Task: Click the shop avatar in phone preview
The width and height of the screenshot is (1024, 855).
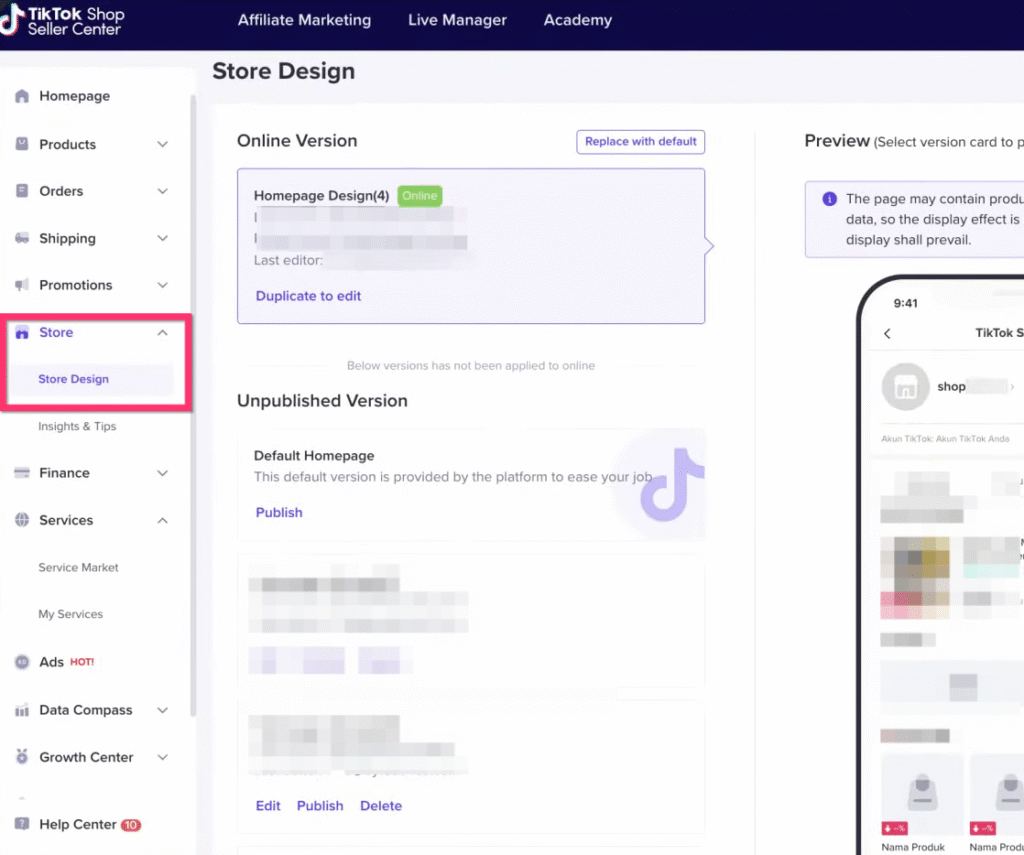Action: coord(905,387)
